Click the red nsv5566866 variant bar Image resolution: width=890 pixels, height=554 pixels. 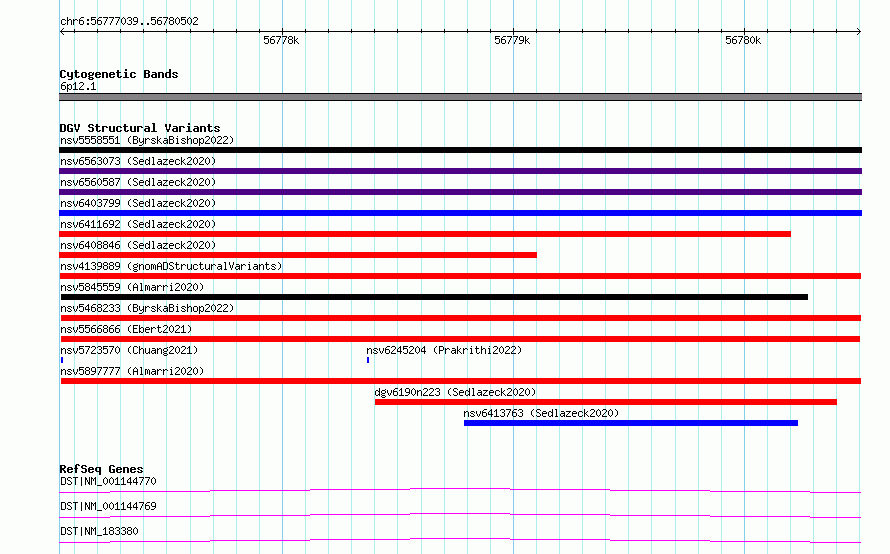pyautogui.click(x=460, y=339)
